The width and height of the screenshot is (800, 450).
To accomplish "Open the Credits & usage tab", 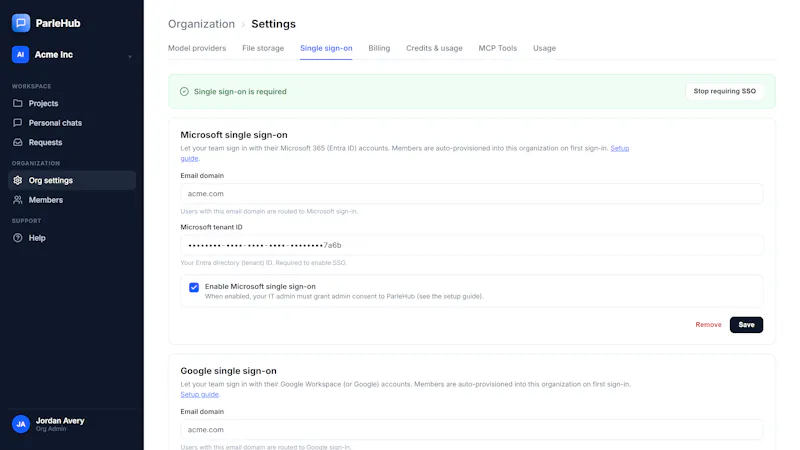I will pos(434,48).
